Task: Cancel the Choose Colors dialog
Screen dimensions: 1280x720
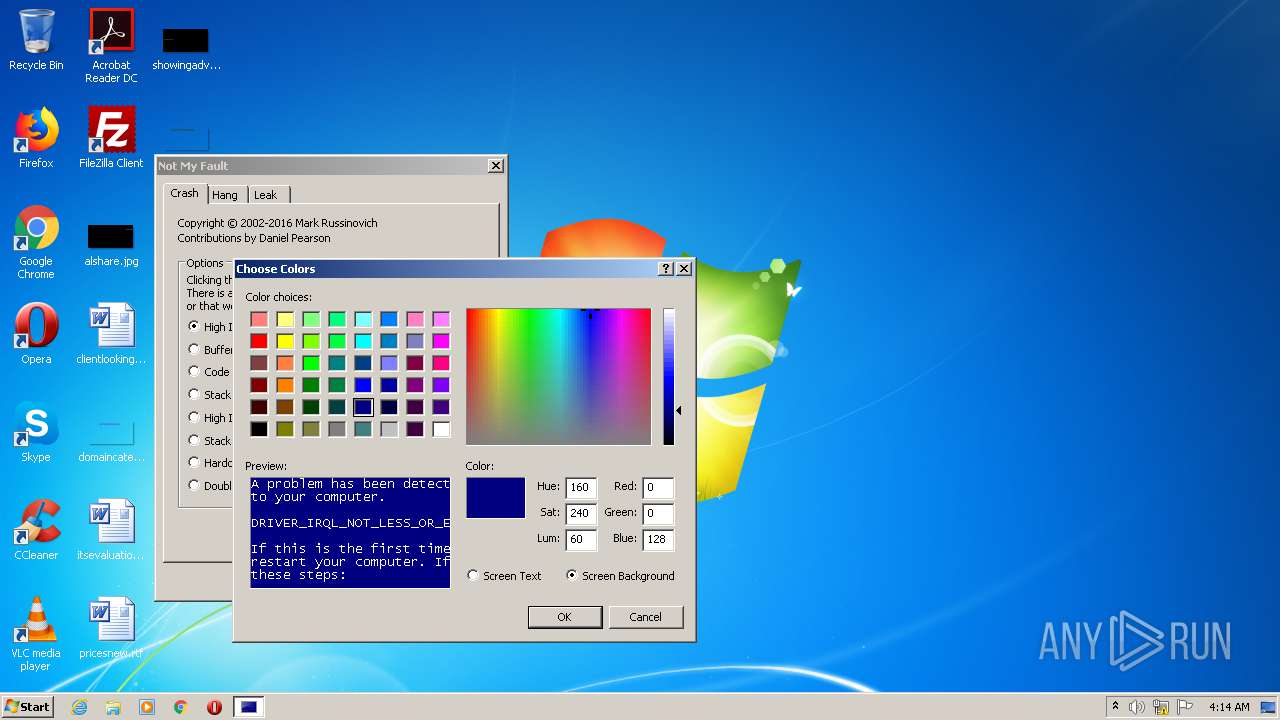Action: click(x=645, y=617)
